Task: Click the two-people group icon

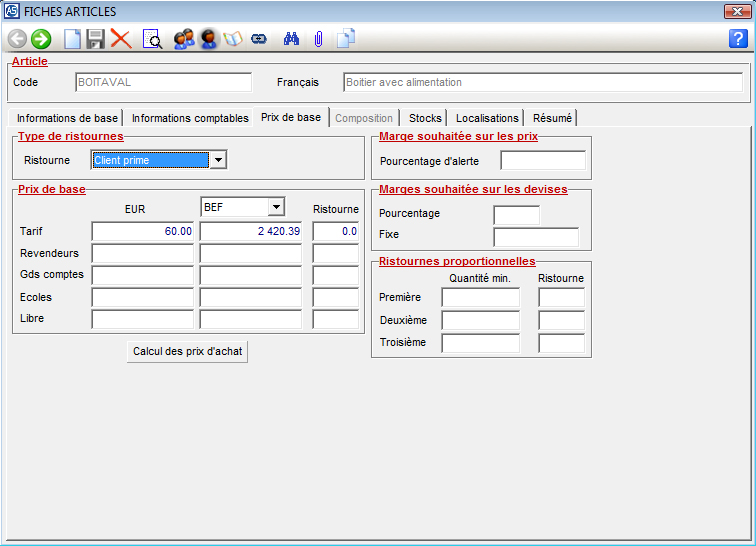Action: (x=184, y=39)
